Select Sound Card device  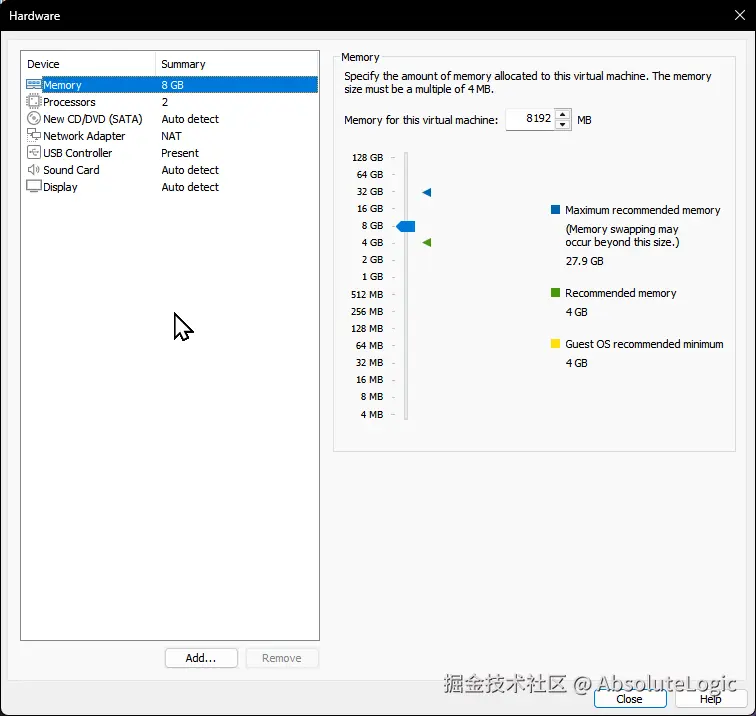[71, 170]
